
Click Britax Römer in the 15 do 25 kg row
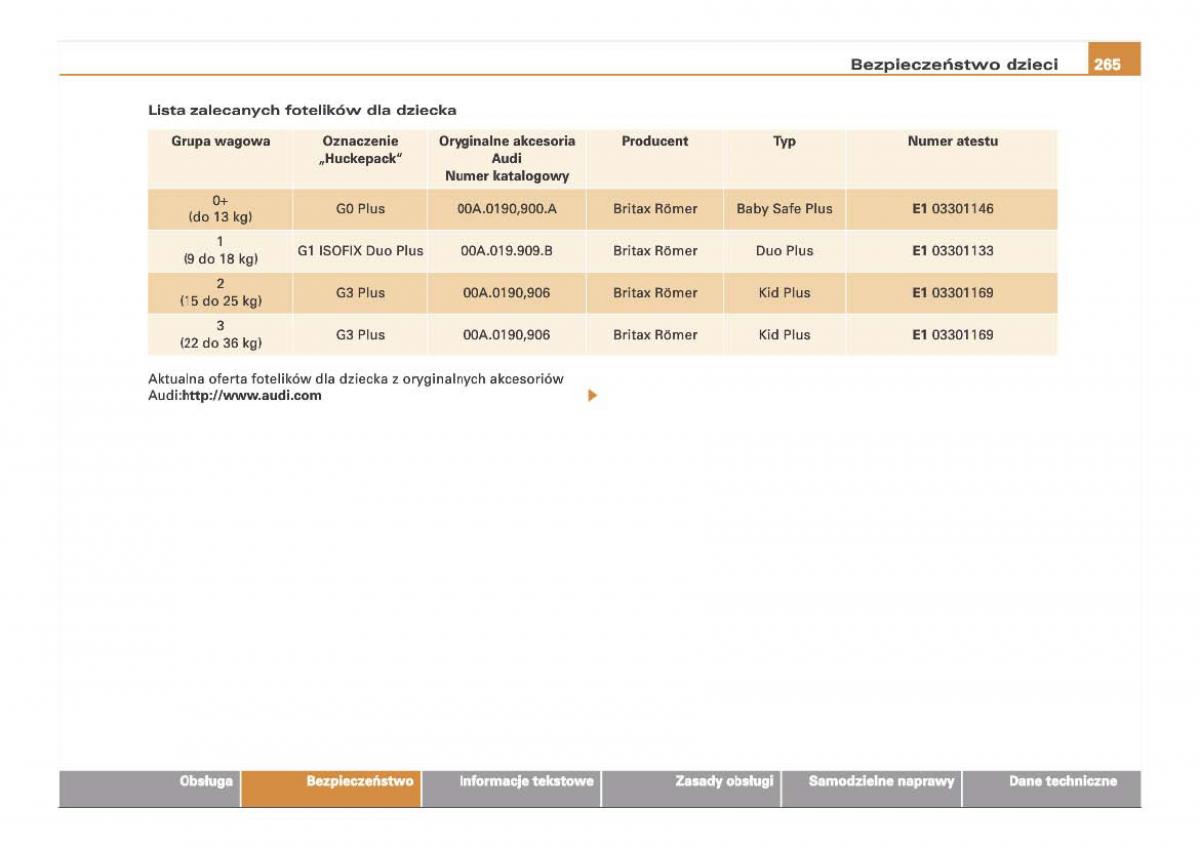tap(655, 293)
